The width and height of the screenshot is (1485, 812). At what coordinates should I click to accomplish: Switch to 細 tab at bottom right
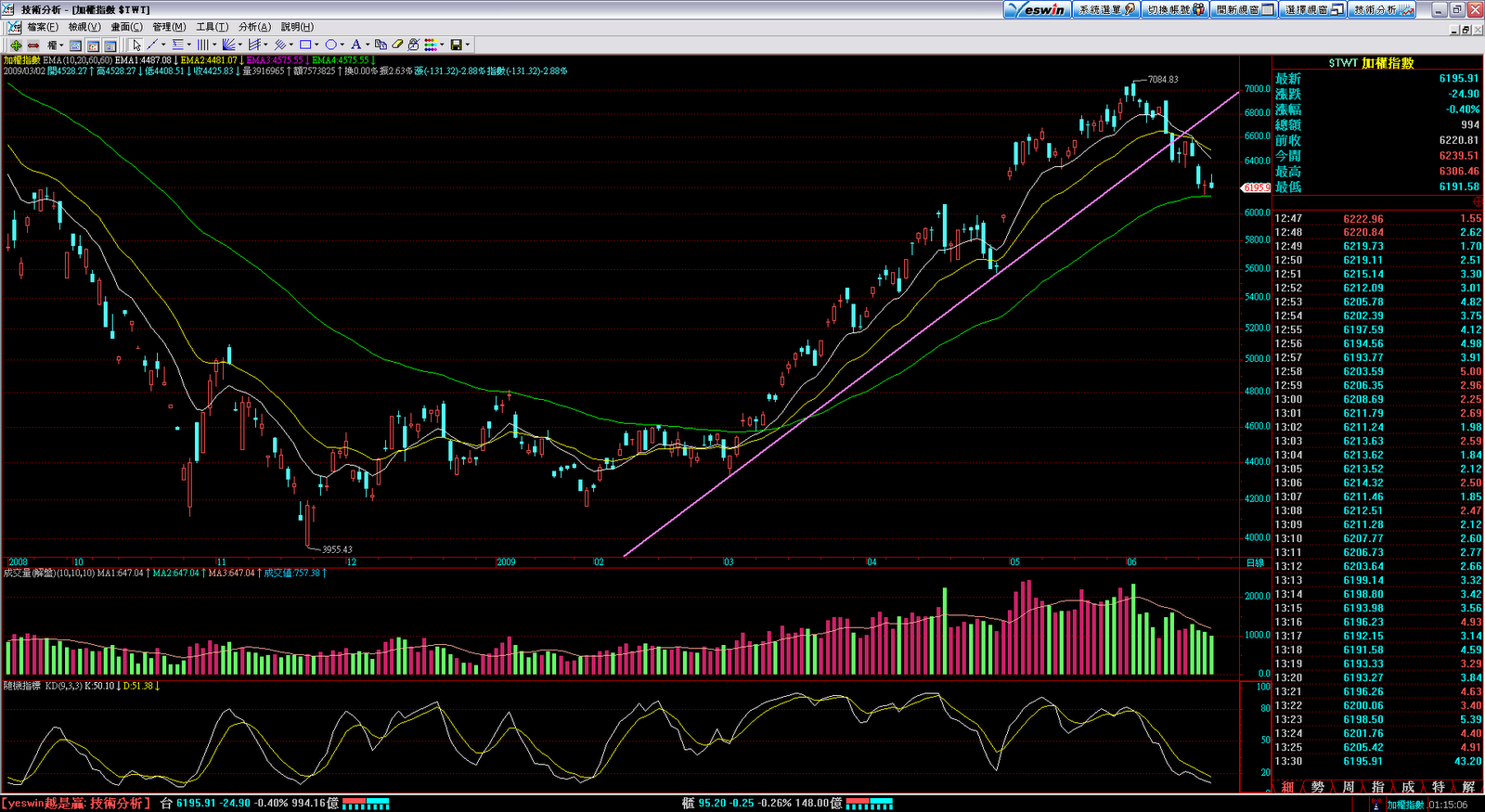[1287, 787]
